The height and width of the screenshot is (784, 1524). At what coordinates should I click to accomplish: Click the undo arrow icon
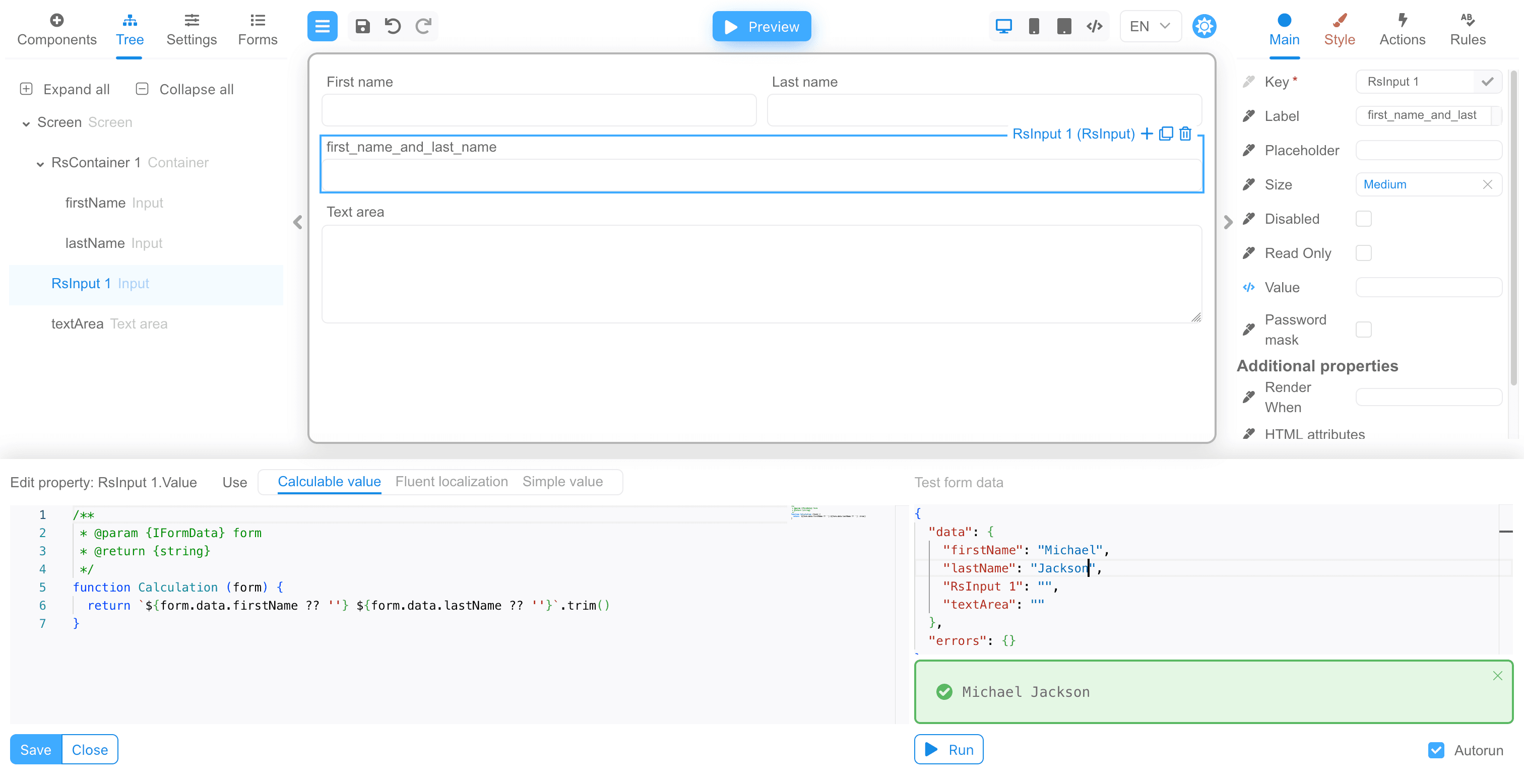pyautogui.click(x=393, y=26)
